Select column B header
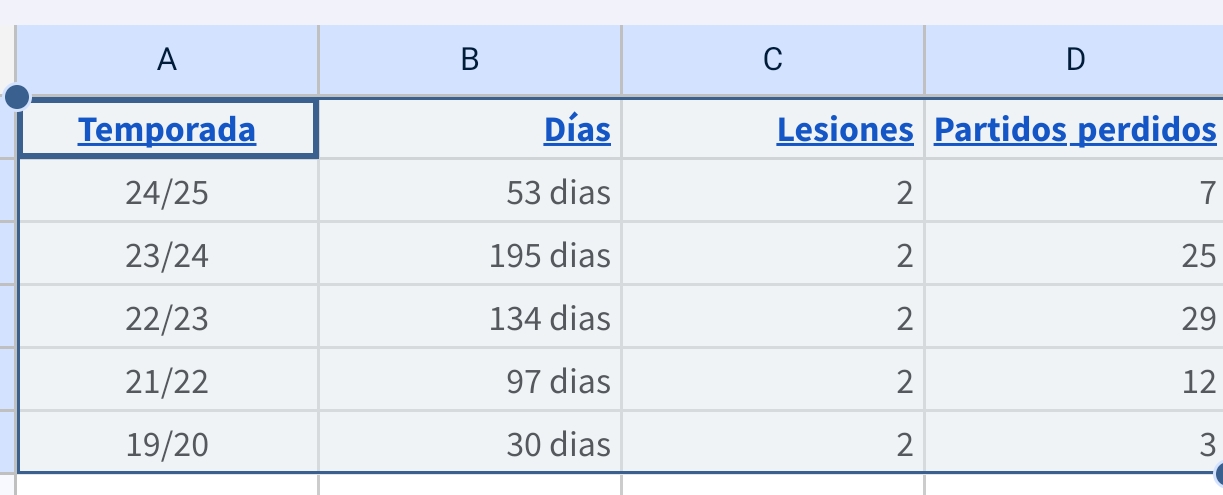The height and width of the screenshot is (495, 1223). click(470, 60)
